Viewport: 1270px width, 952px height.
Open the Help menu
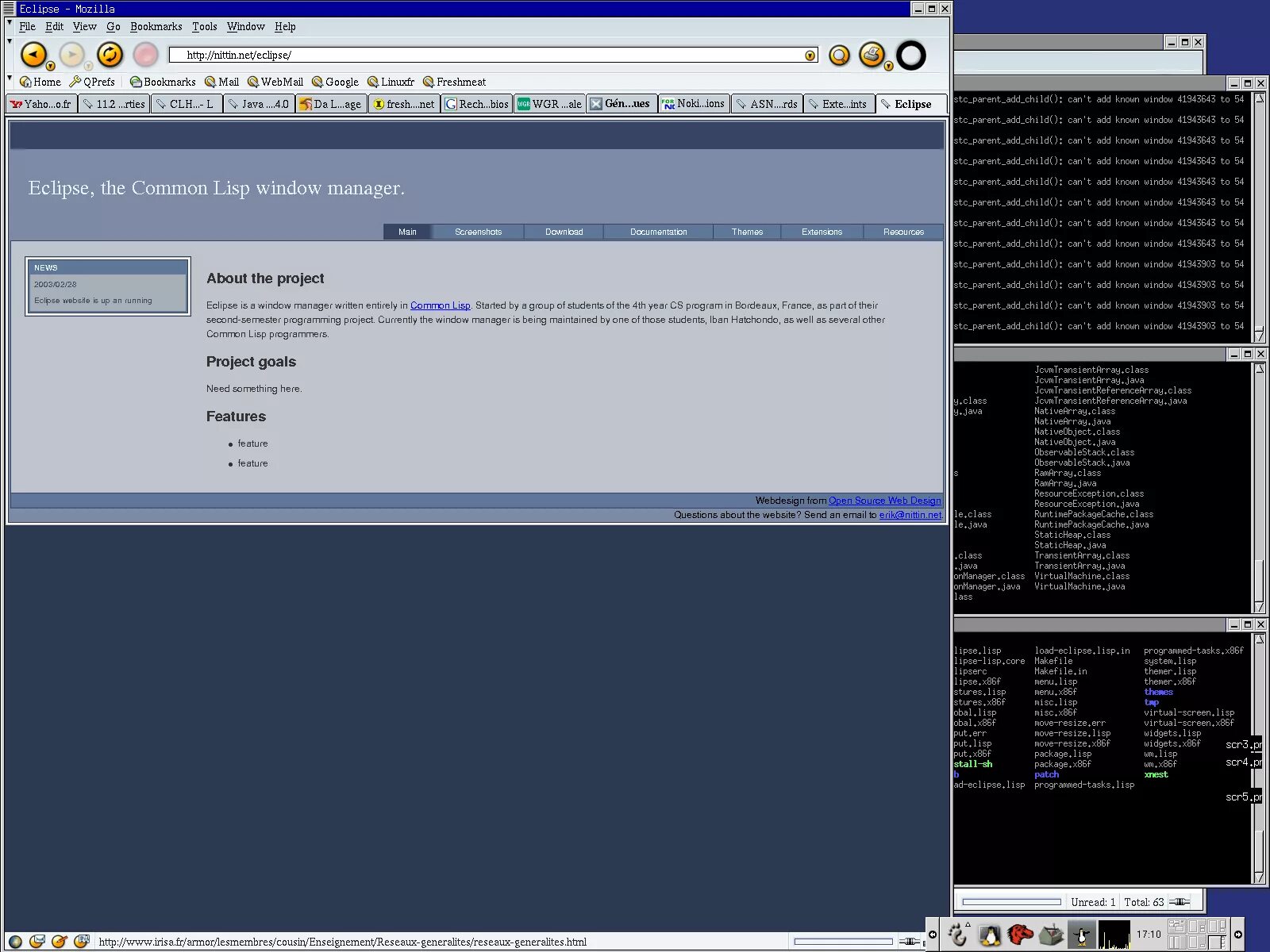[285, 26]
